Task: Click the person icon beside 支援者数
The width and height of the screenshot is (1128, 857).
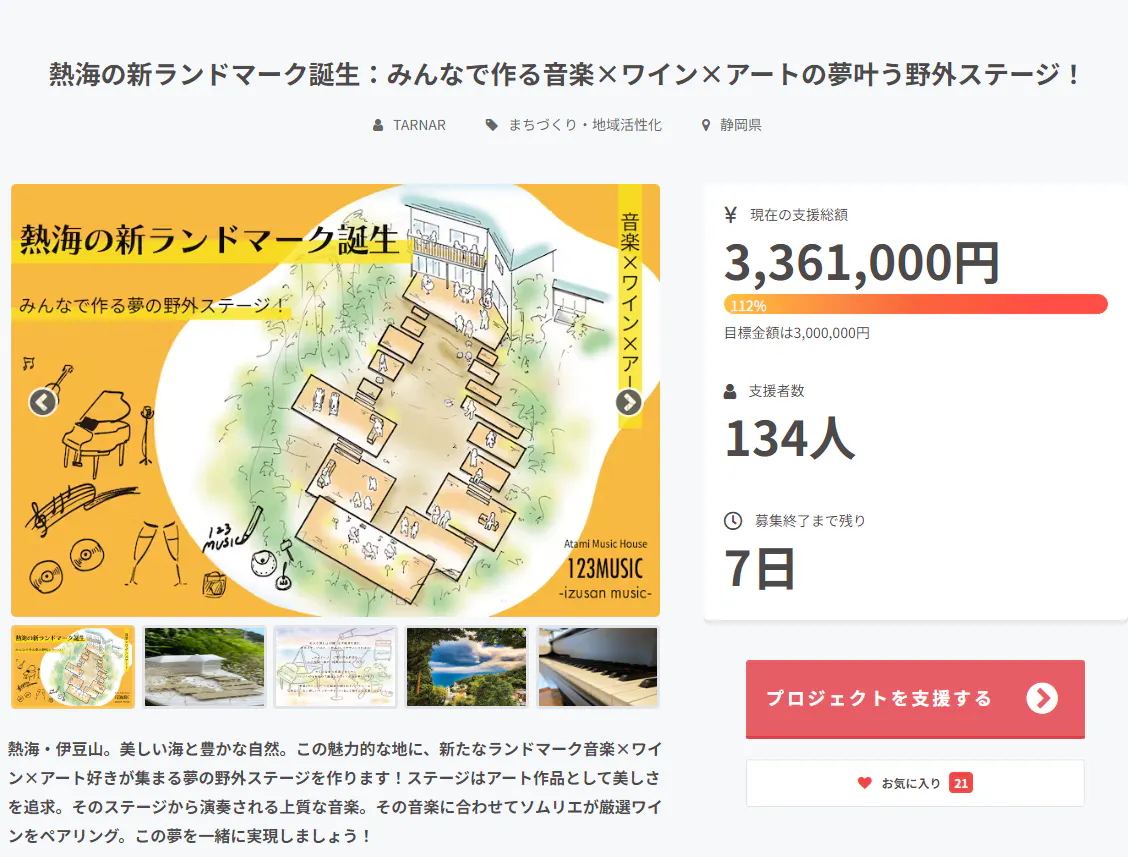Action: click(x=730, y=391)
